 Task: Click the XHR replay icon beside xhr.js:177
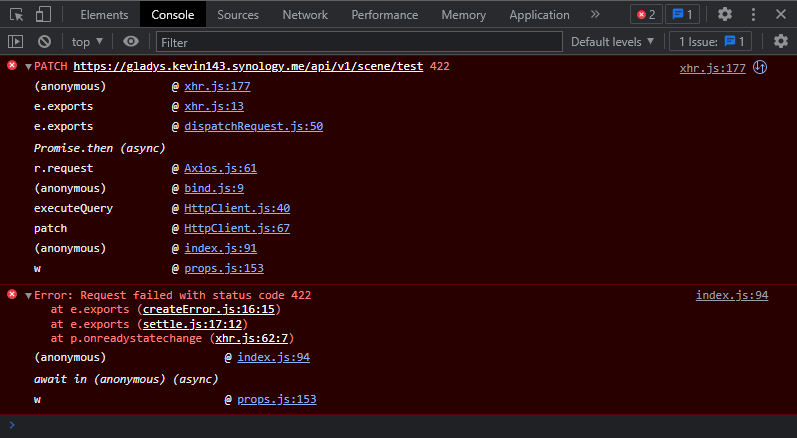(x=760, y=67)
